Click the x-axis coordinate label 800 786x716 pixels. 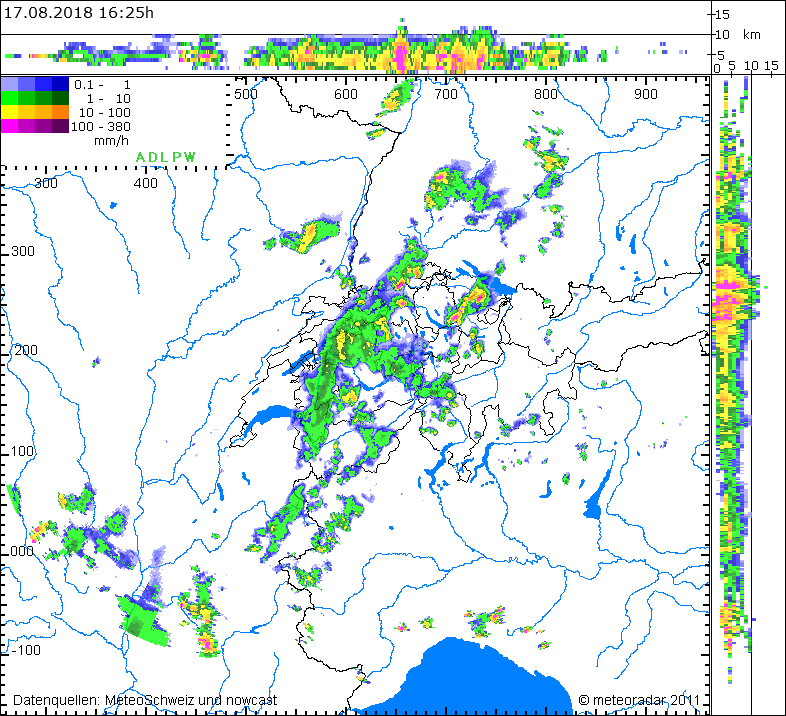545,94
